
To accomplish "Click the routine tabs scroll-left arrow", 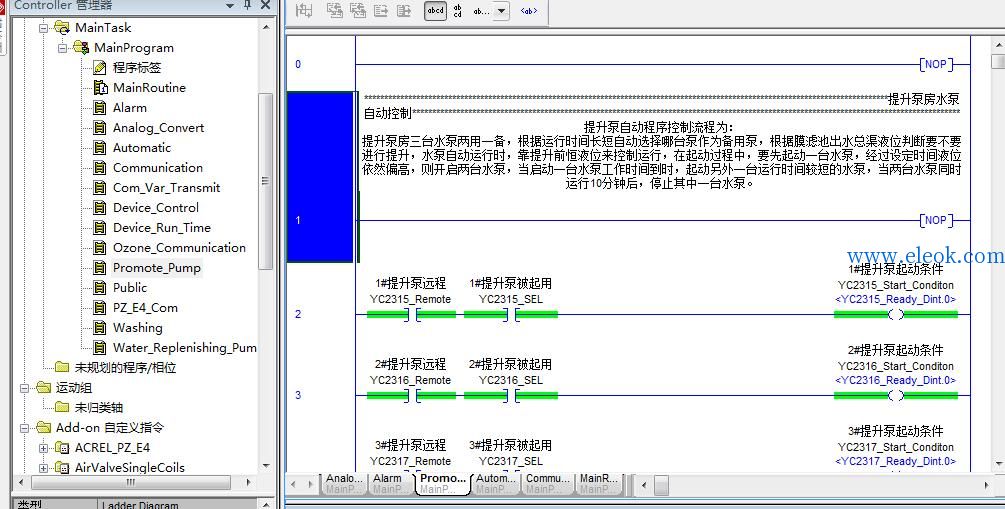I will 294,485.
